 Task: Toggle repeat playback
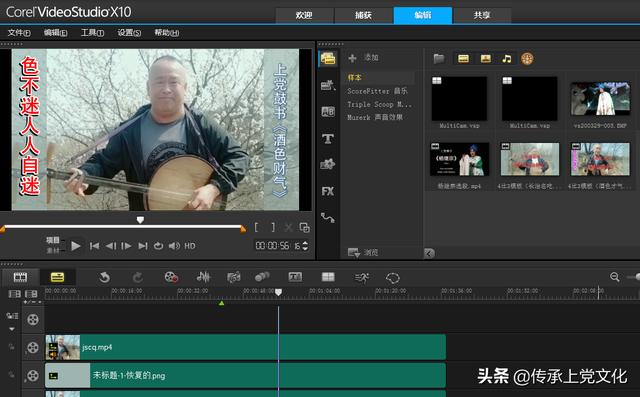point(158,246)
